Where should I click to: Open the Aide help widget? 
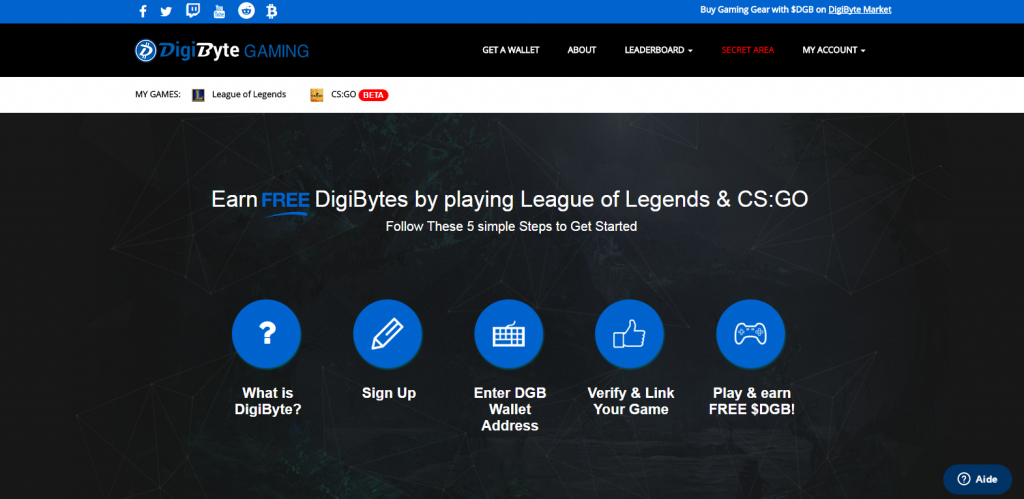point(977,479)
